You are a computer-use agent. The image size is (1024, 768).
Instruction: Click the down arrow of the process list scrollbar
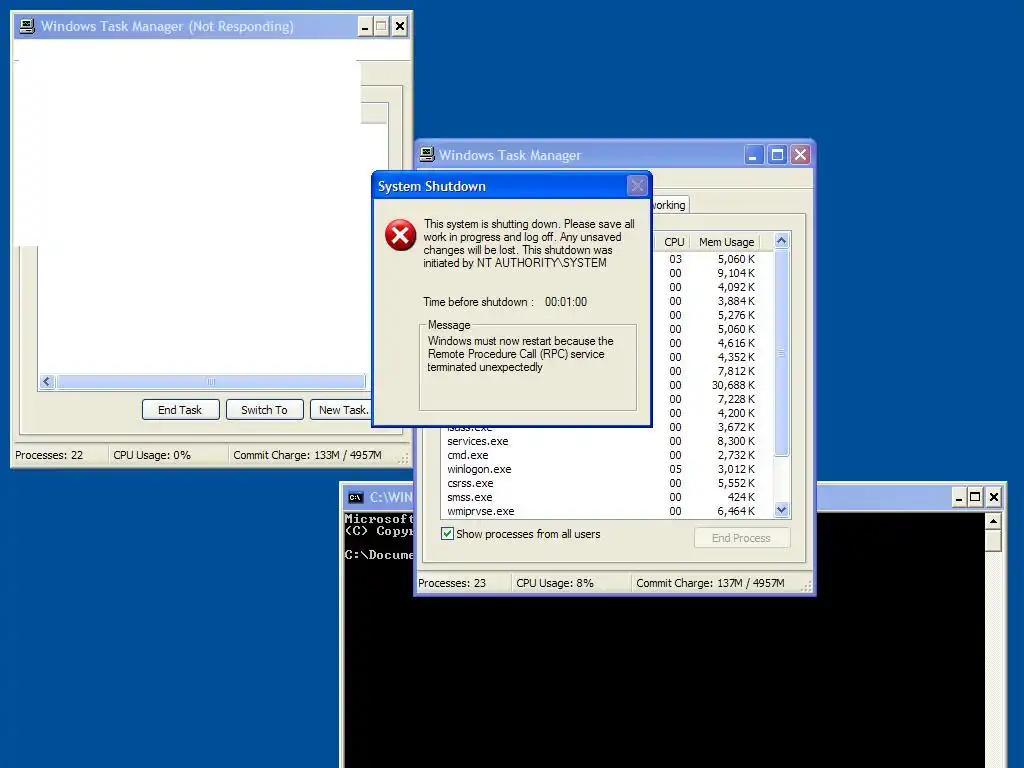pos(782,510)
